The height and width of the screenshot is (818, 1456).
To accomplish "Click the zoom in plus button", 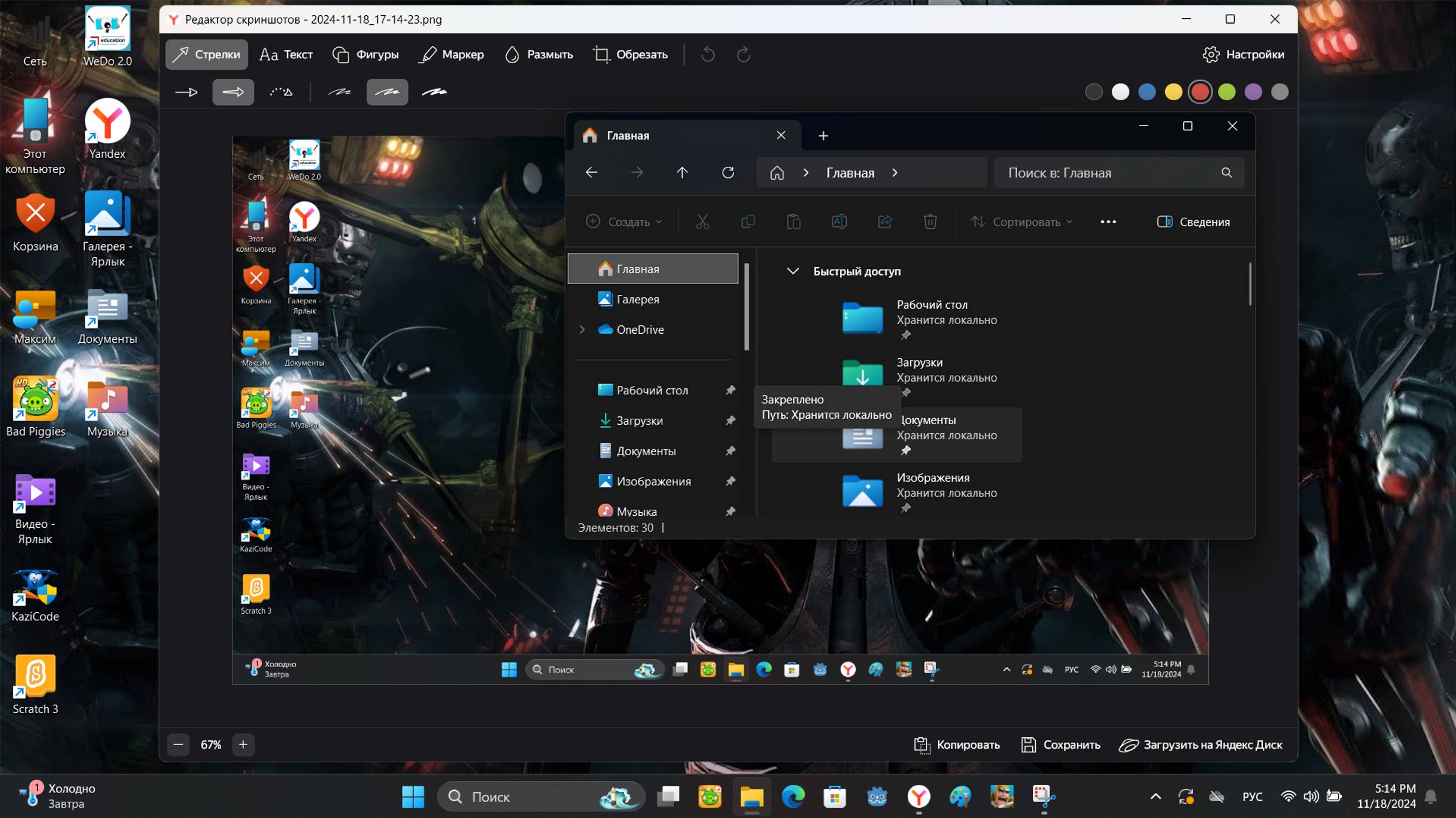I will 243,745.
